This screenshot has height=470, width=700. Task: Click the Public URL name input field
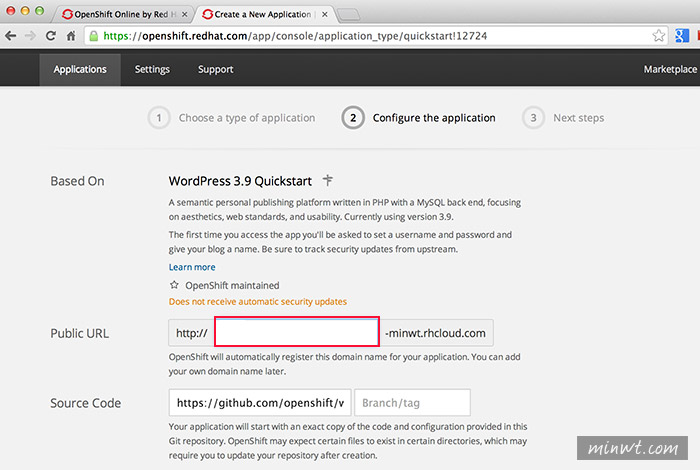pos(297,332)
